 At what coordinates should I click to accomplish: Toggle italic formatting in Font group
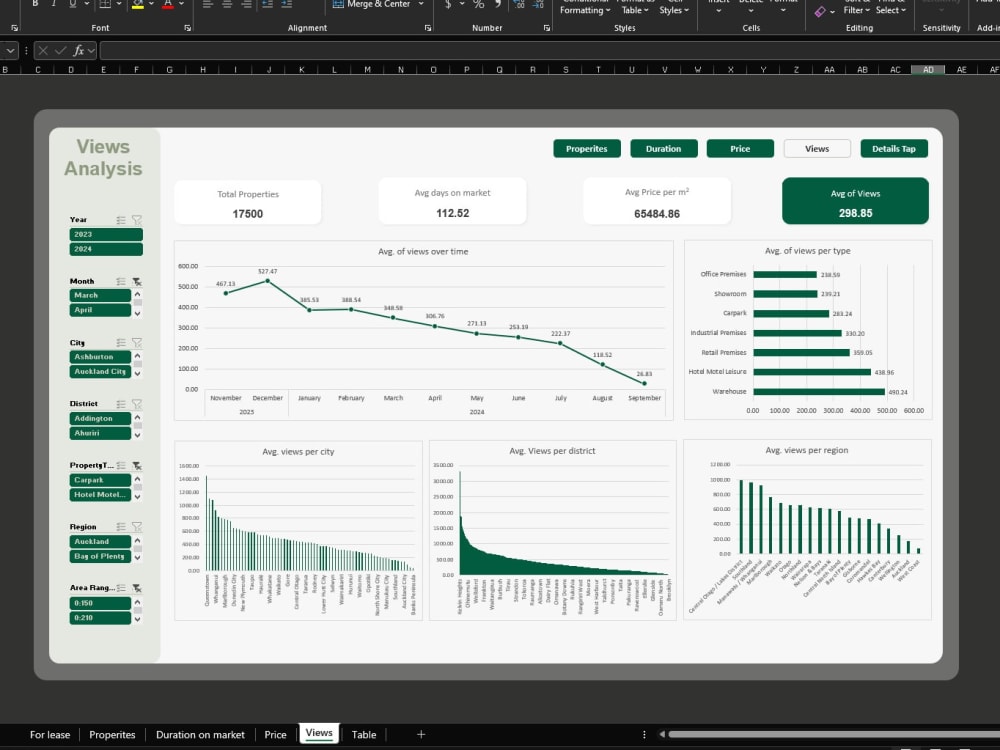coord(54,4)
